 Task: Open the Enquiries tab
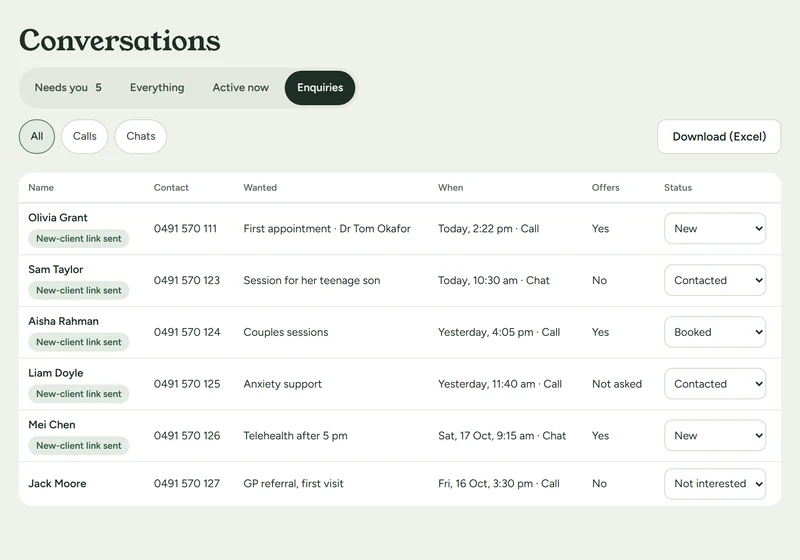[320, 88]
